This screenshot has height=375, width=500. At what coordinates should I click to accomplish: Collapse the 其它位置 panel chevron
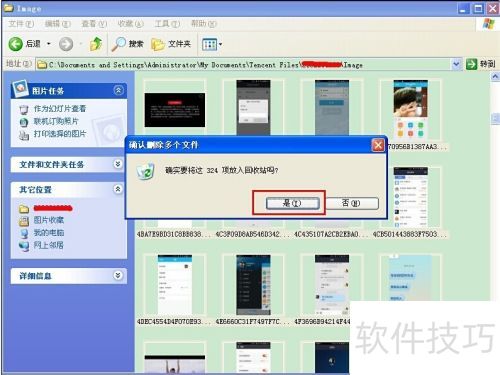coord(118,189)
